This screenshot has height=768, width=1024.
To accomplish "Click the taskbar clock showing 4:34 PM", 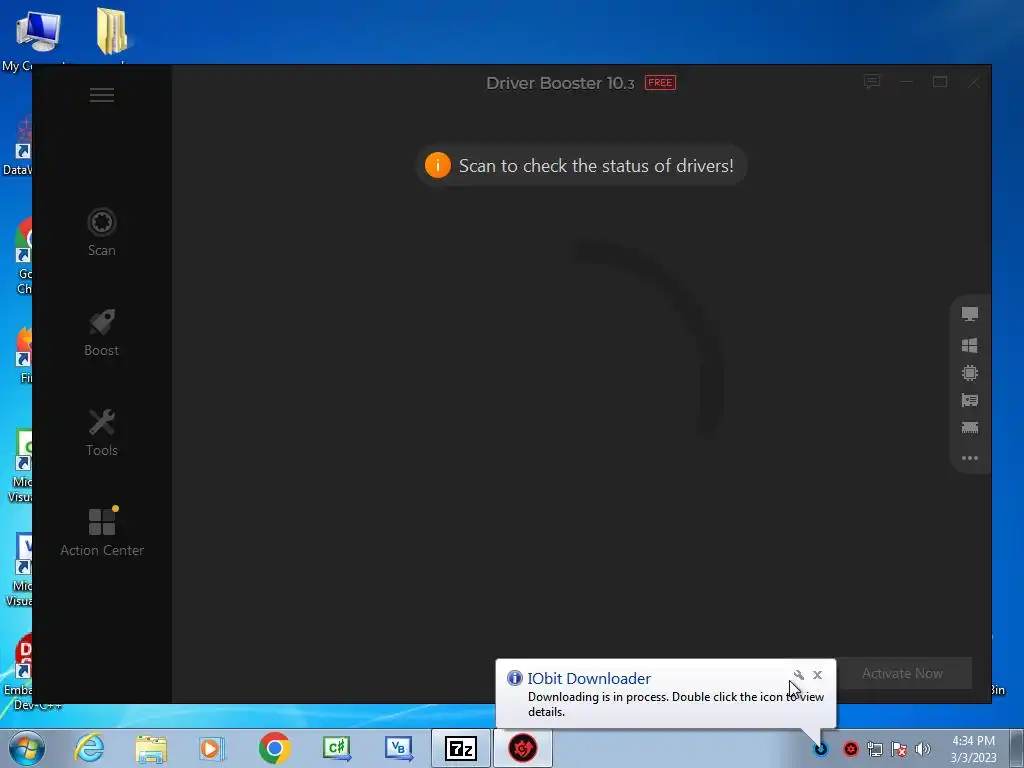I will click(x=973, y=749).
